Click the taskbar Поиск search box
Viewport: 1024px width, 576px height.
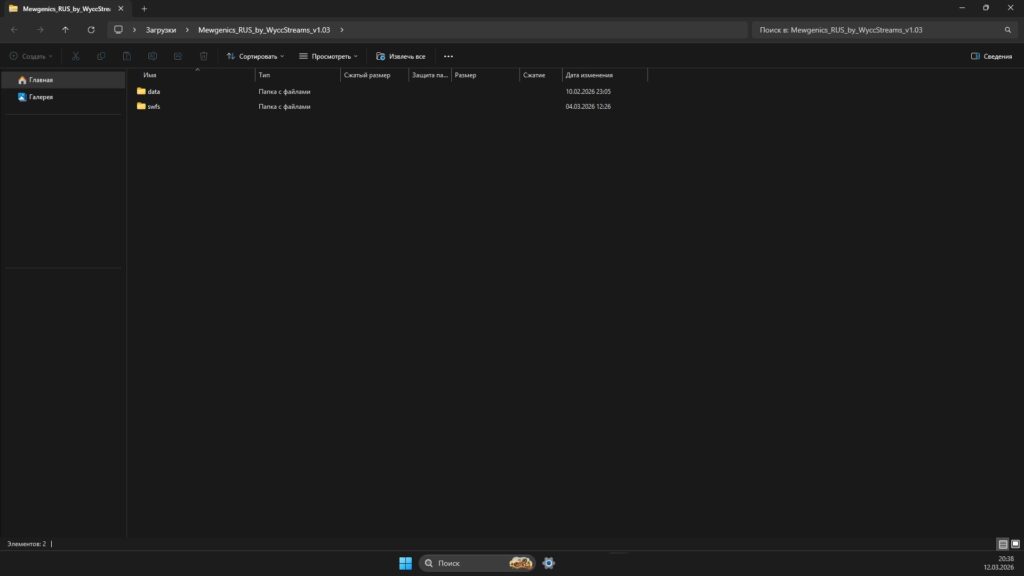point(477,563)
